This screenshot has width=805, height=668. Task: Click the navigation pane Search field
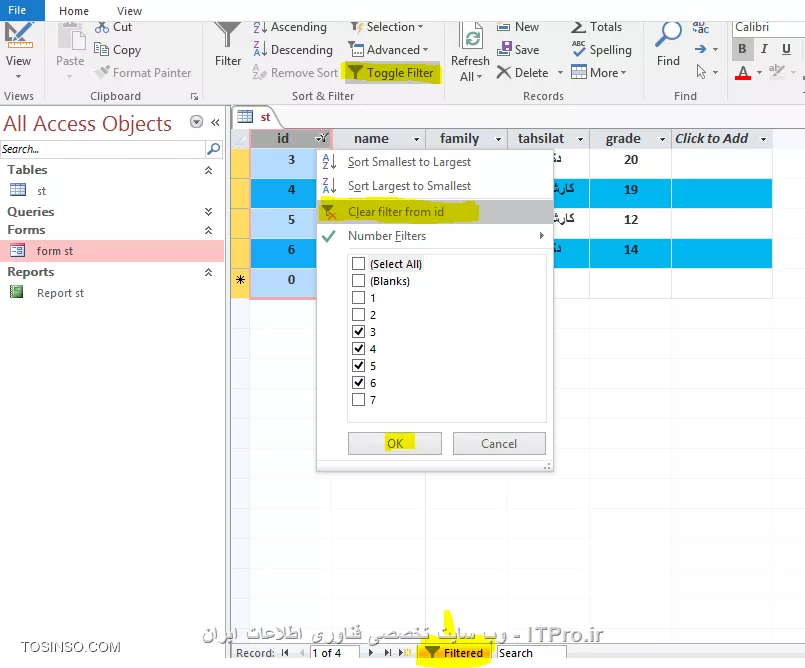102,149
